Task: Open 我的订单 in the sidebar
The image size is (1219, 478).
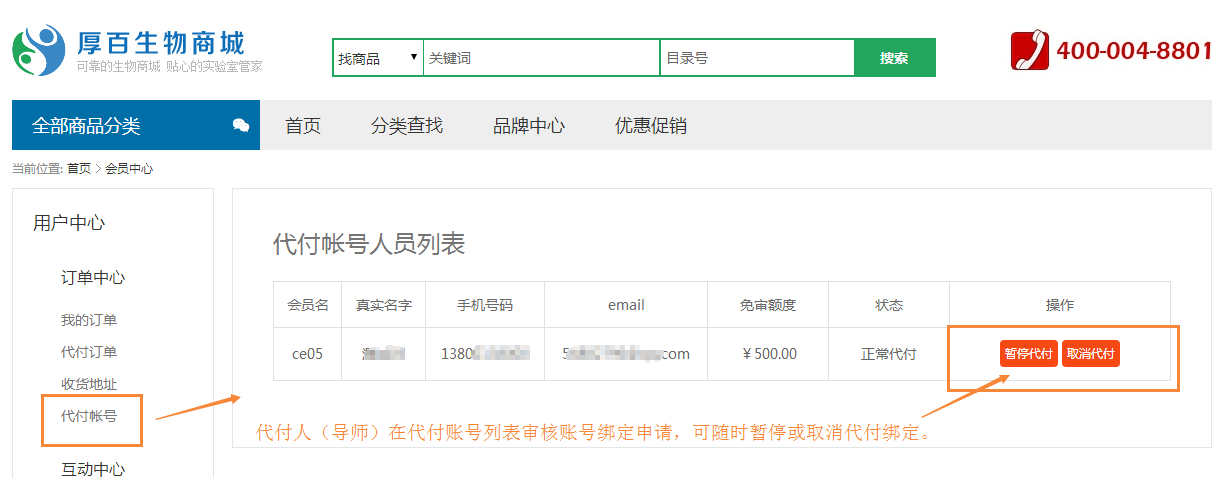Action: [89, 320]
